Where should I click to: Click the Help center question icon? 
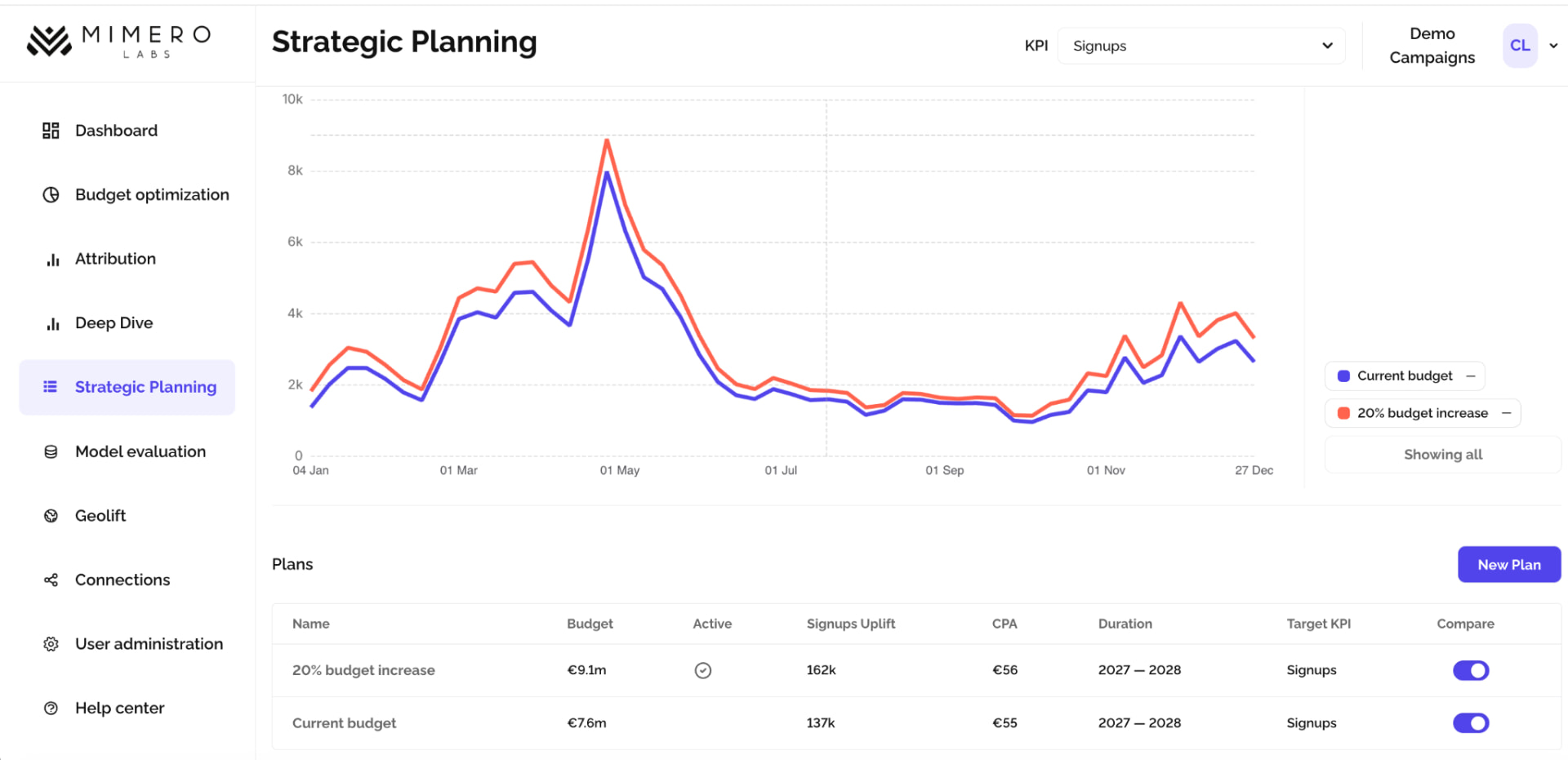click(51, 709)
